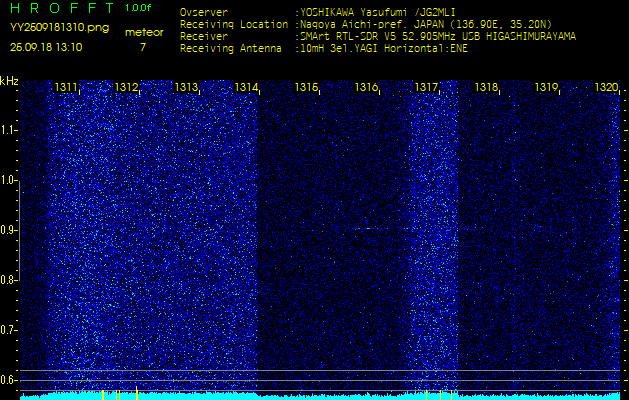Click the cyan signal level strip at bottom

point(320,396)
